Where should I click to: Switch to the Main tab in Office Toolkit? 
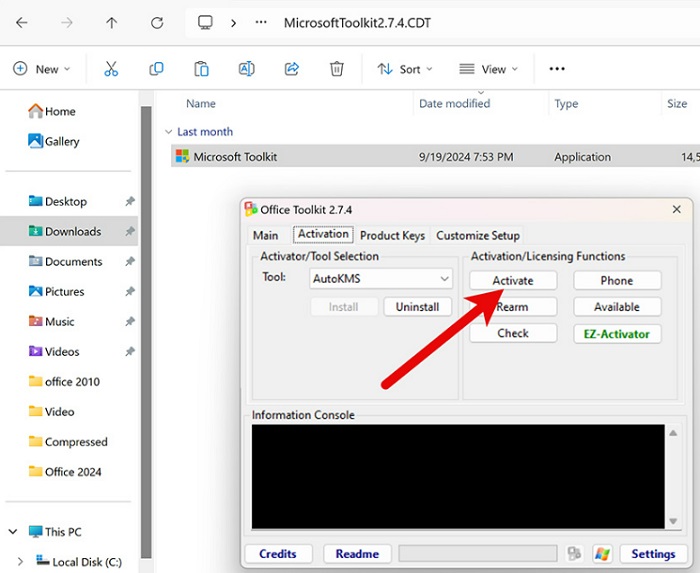[266, 235]
